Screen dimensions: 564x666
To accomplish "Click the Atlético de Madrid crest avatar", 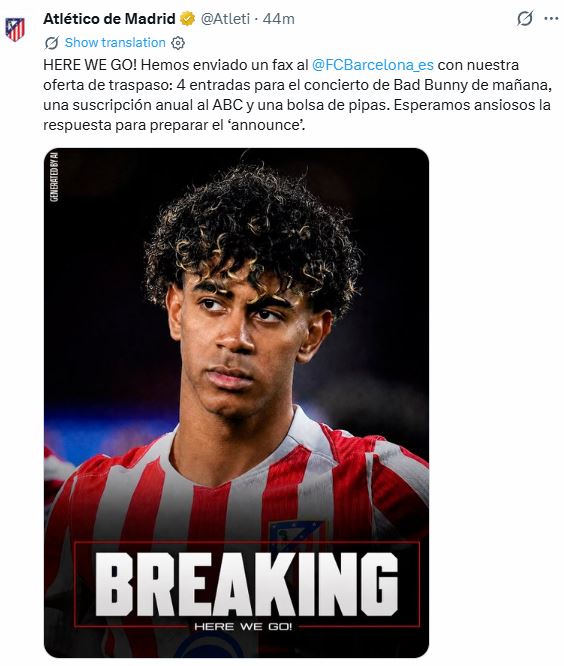I will click(x=15, y=29).
